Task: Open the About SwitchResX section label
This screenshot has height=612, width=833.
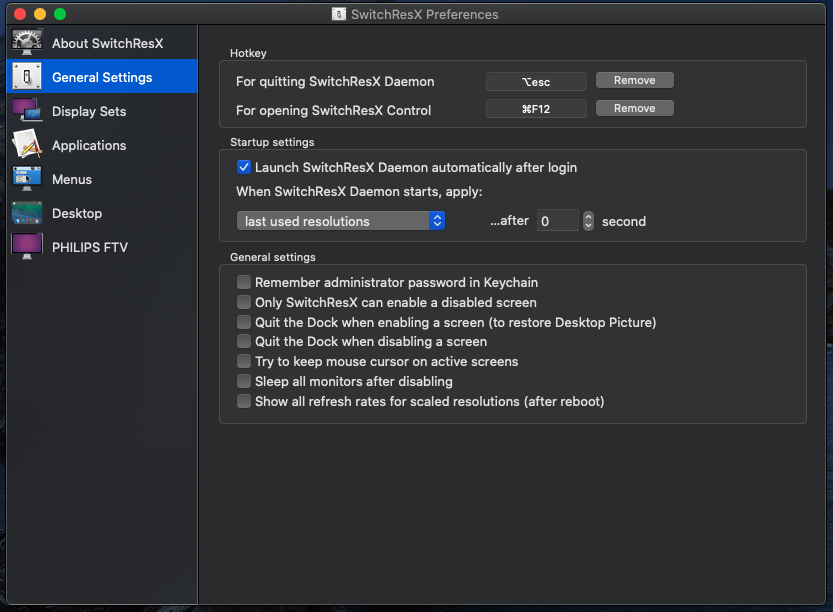Action: point(107,44)
